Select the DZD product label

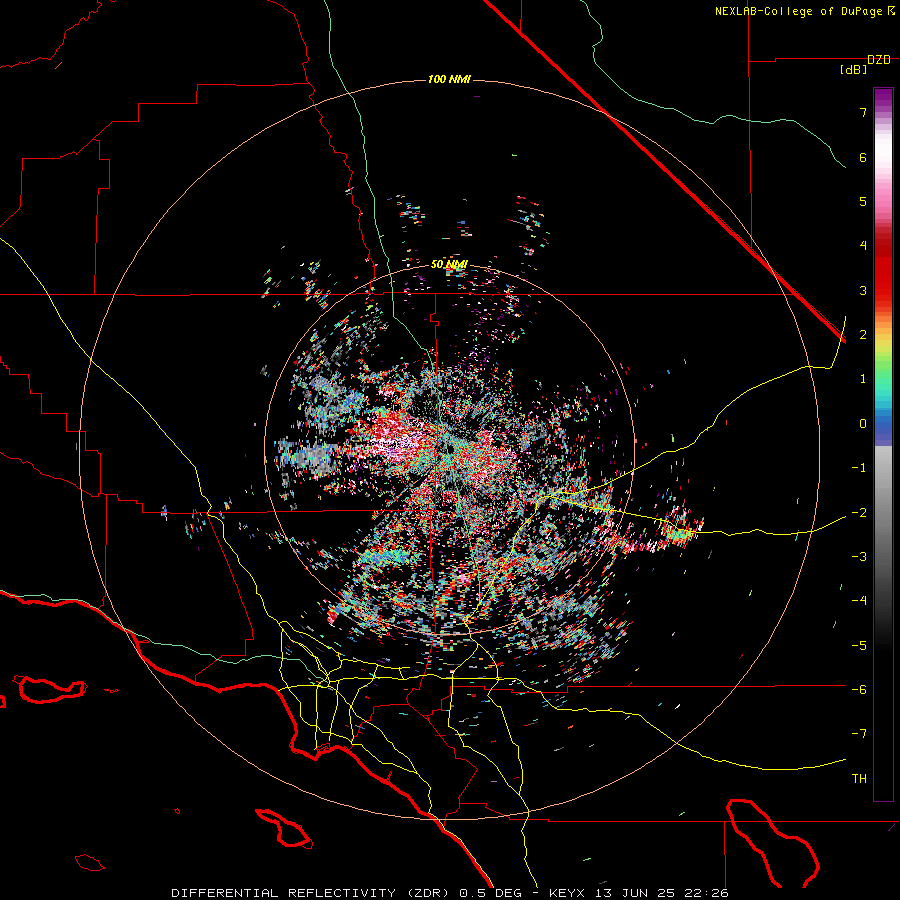879,60
